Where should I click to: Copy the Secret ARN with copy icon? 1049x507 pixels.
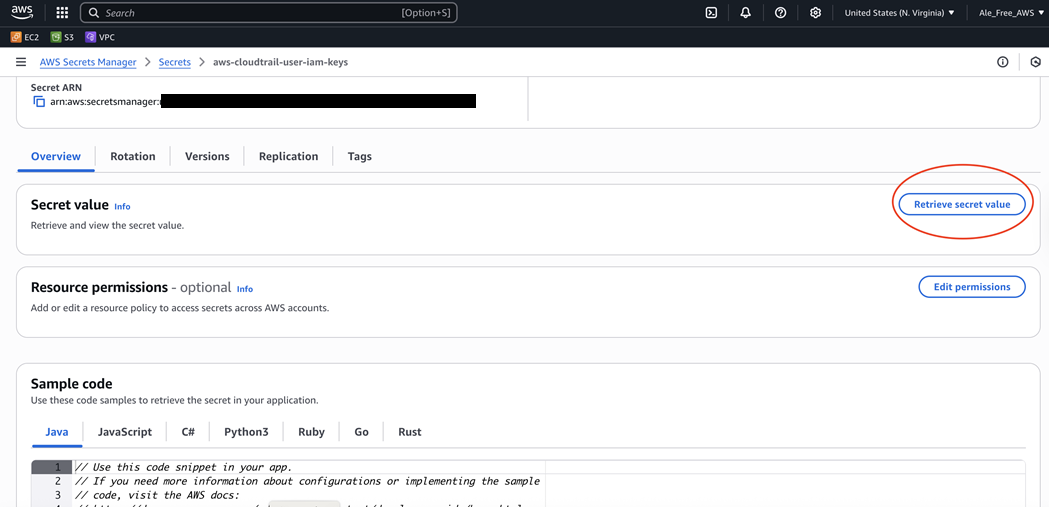click(x=39, y=102)
